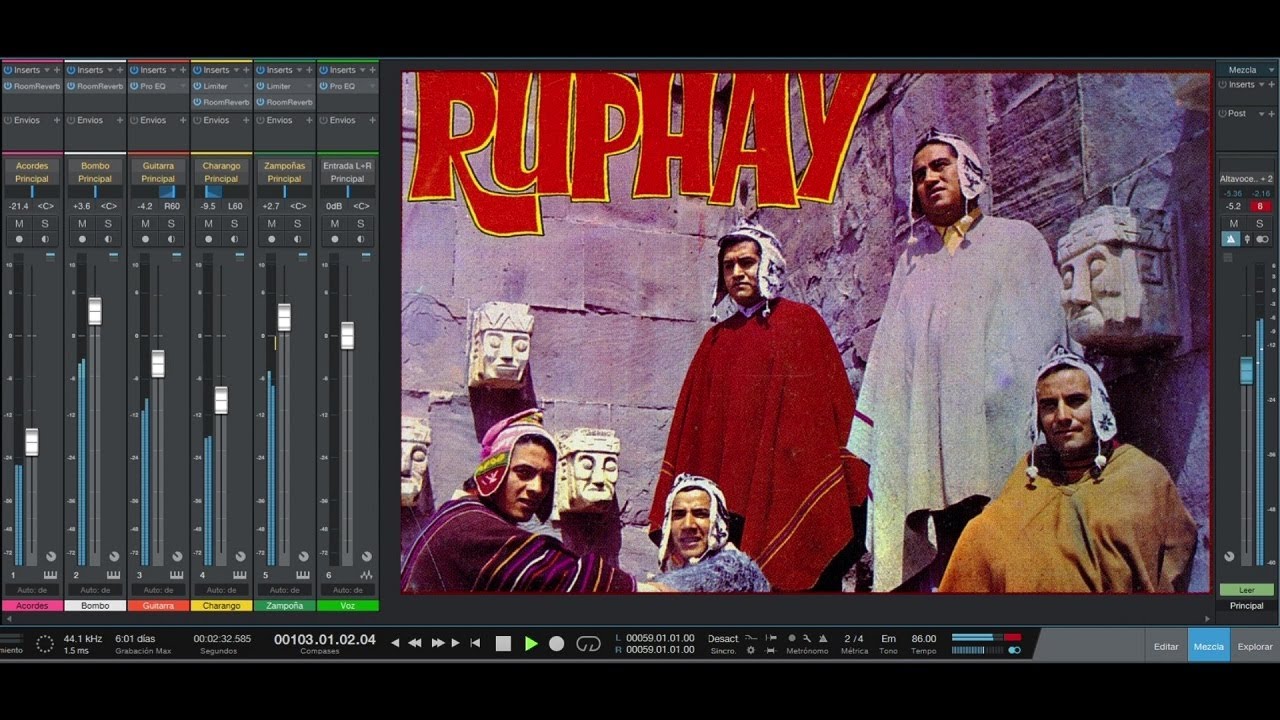Click the Guitarra pan control showing R60
The width and height of the screenshot is (1280, 720).
coord(158,191)
